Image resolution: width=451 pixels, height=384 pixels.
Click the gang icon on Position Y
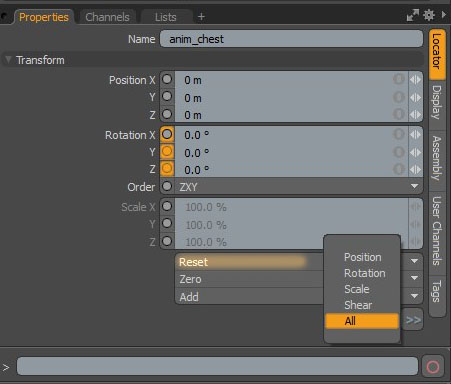coord(399,97)
